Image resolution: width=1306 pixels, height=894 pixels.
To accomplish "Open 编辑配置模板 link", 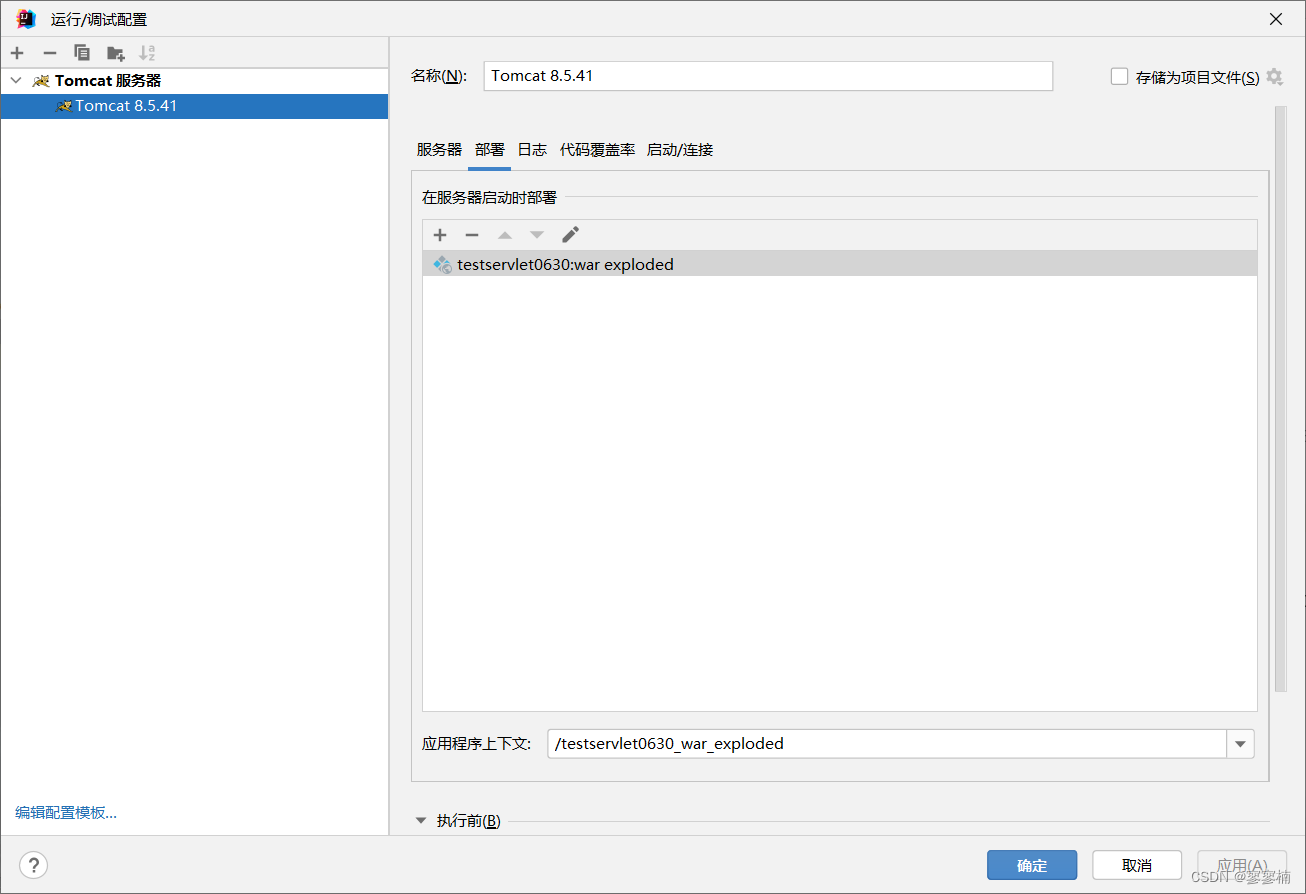I will 66,813.
